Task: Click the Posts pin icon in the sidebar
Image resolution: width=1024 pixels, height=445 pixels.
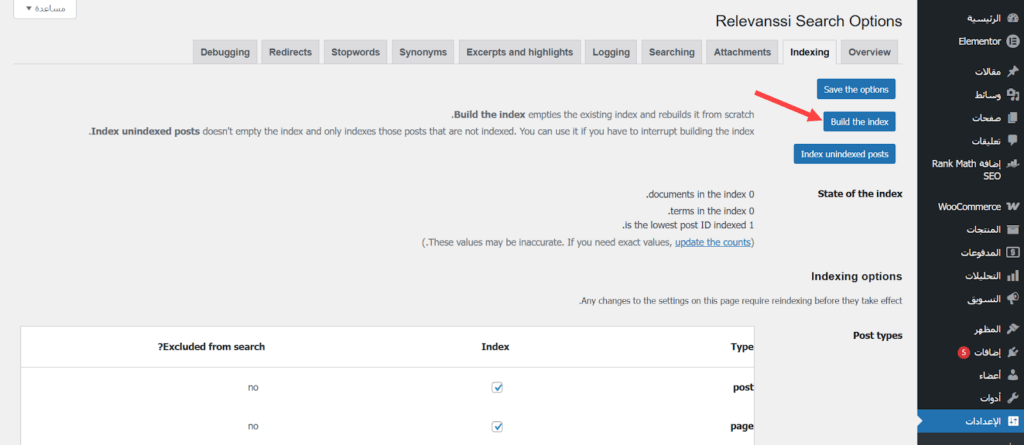Action: click(1012, 72)
